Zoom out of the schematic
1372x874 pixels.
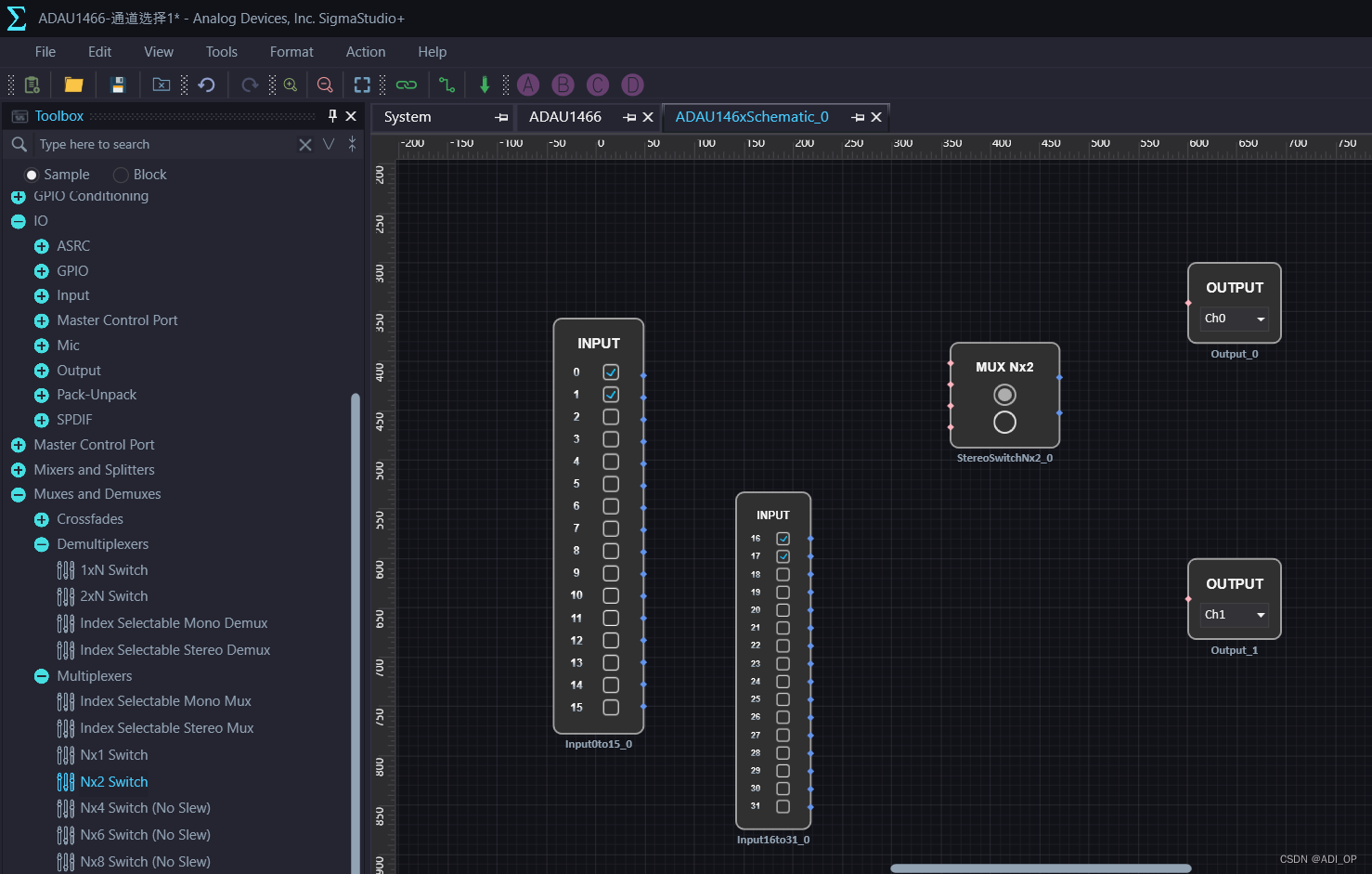click(325, 85)
